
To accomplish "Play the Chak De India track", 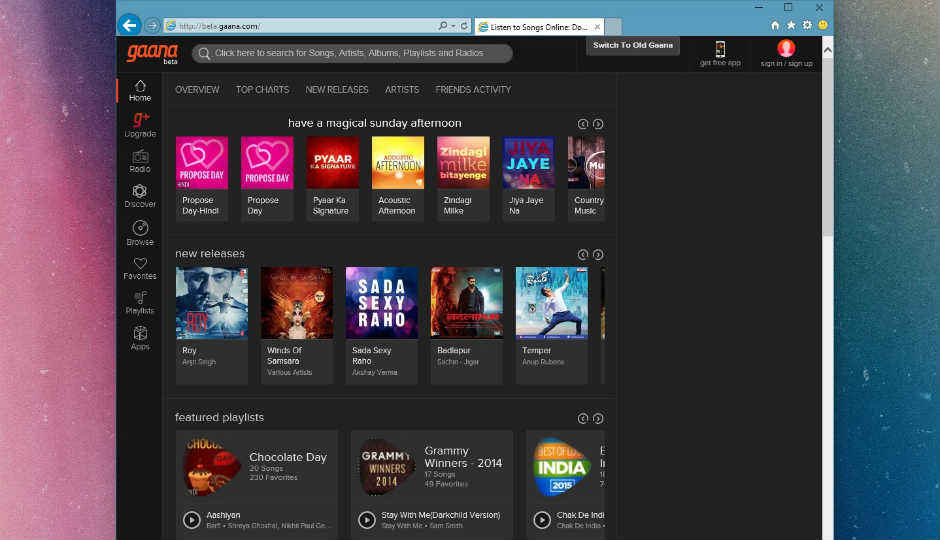I will (x=542, y=520).
